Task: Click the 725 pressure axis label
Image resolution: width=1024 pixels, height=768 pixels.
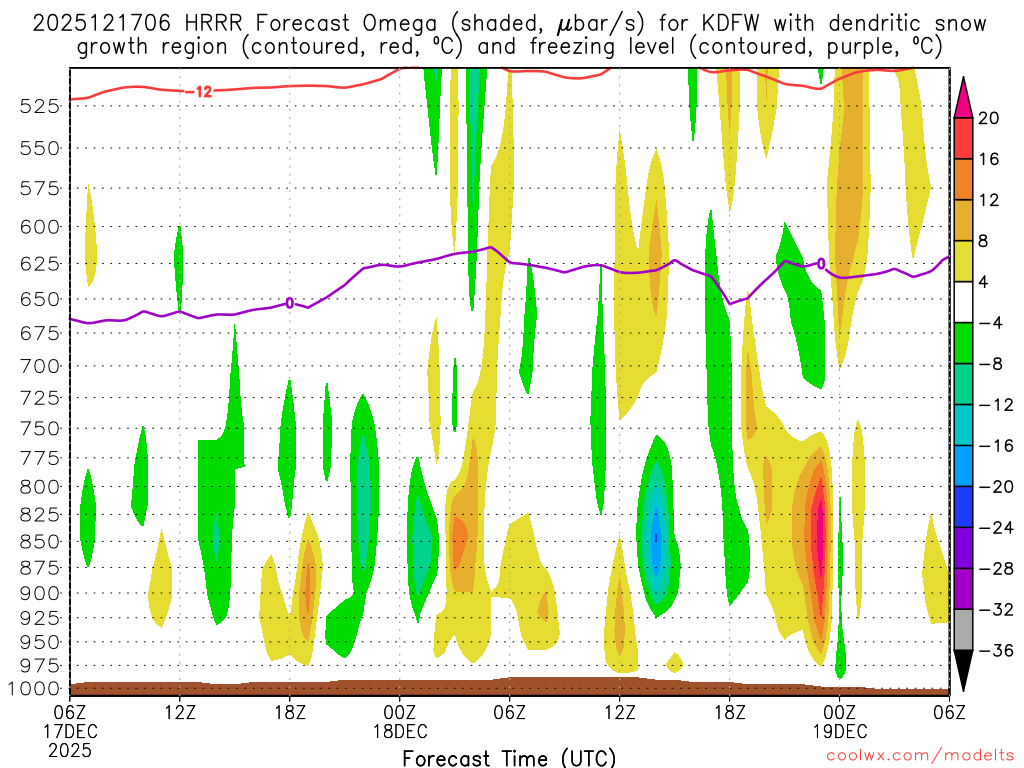Action: tap(40, 398)
